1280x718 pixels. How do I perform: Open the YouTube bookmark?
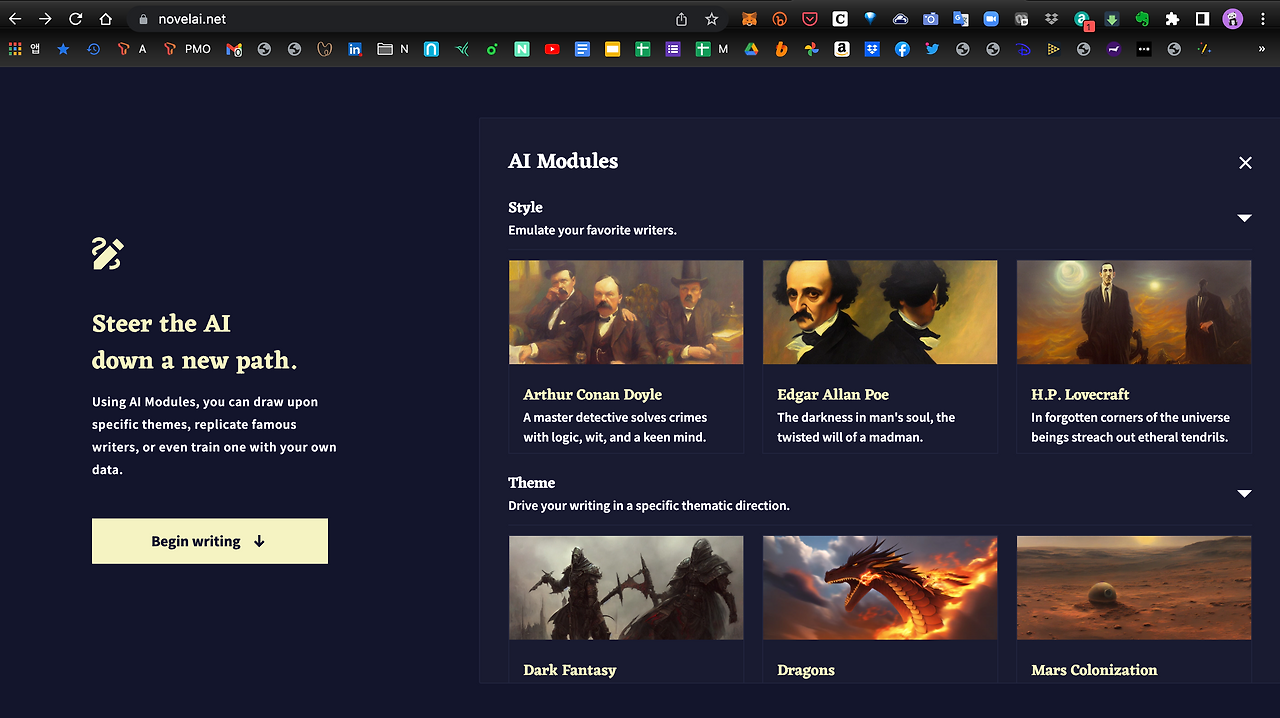pos(552,49)
